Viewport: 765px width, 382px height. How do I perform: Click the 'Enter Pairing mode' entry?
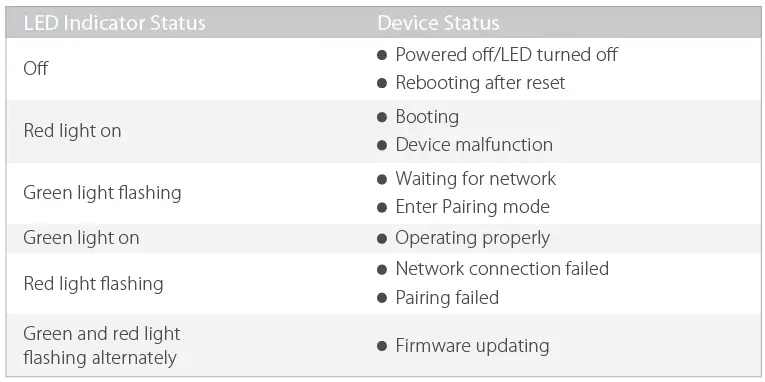click(472, 207)
